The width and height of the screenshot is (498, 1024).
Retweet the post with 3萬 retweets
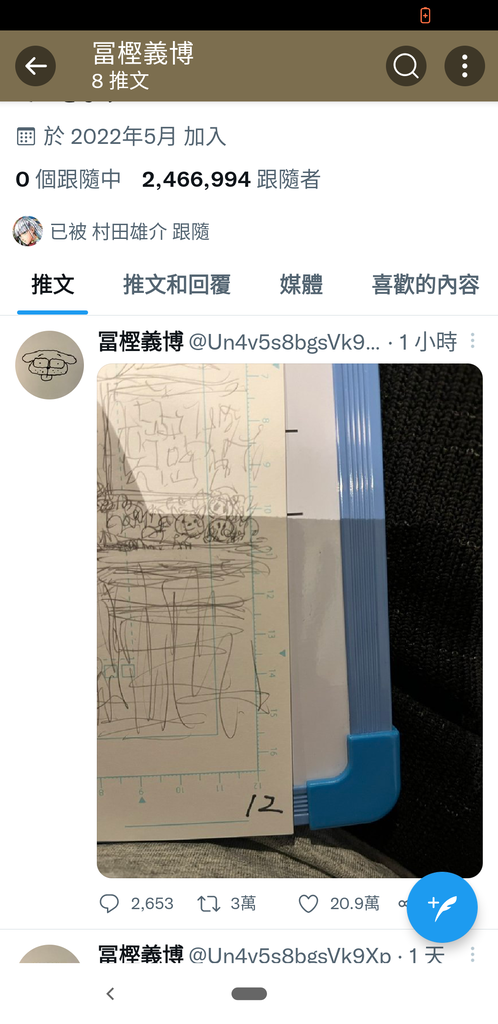pos(208,903)
